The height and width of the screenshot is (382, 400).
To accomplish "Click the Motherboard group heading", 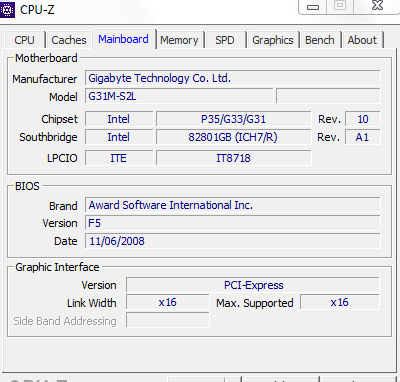I will coord(46,58).
